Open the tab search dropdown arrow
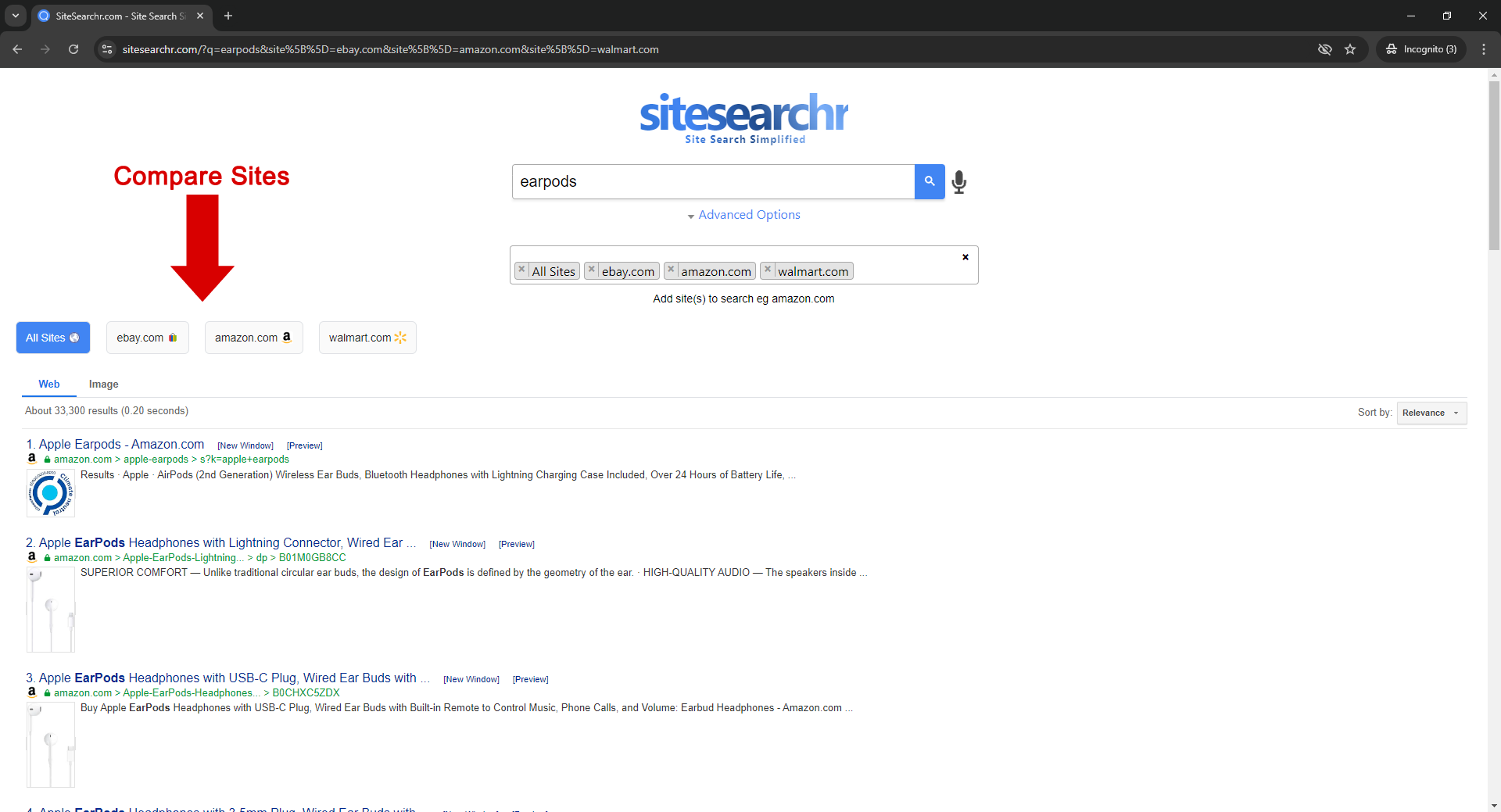 15,16
